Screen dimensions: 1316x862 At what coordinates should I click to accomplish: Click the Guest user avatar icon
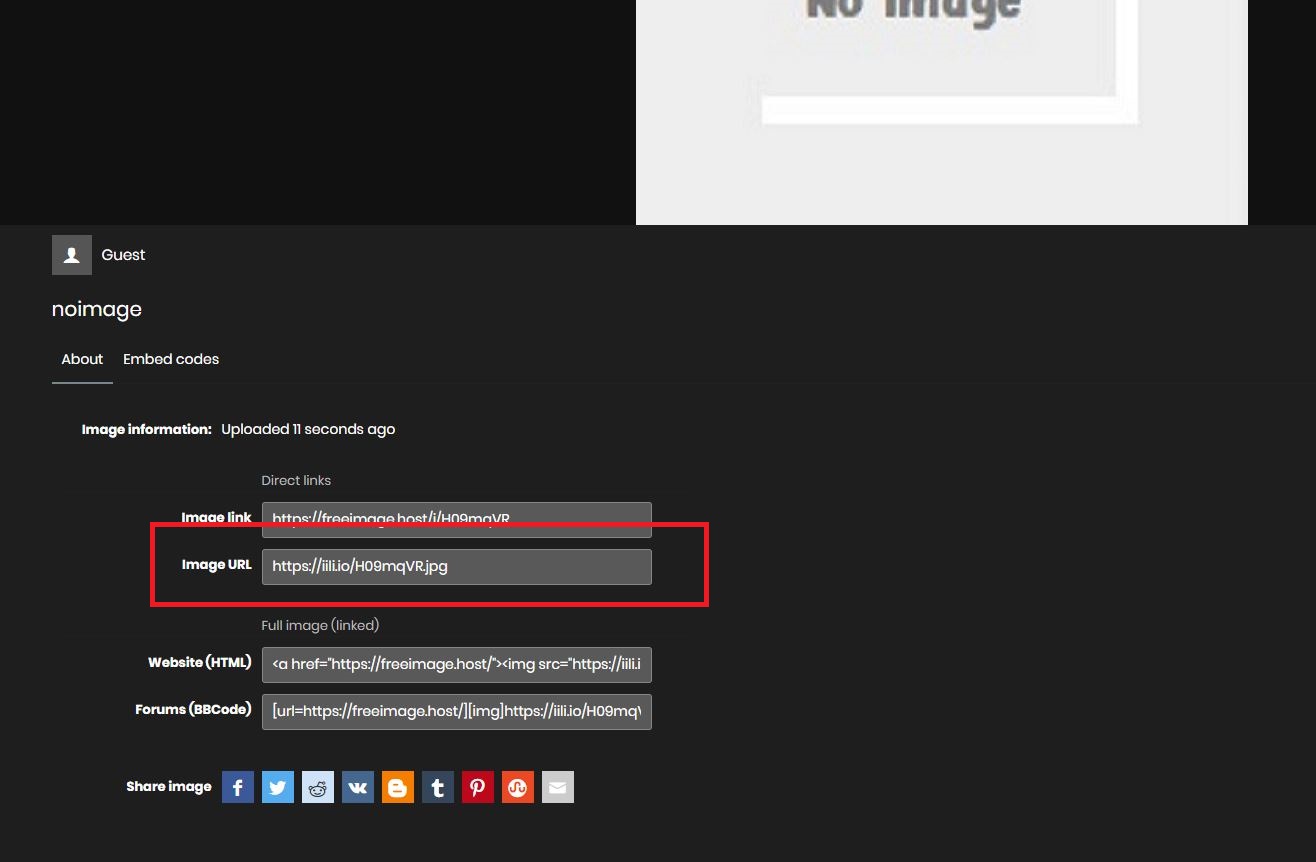(x=72, y=255)
